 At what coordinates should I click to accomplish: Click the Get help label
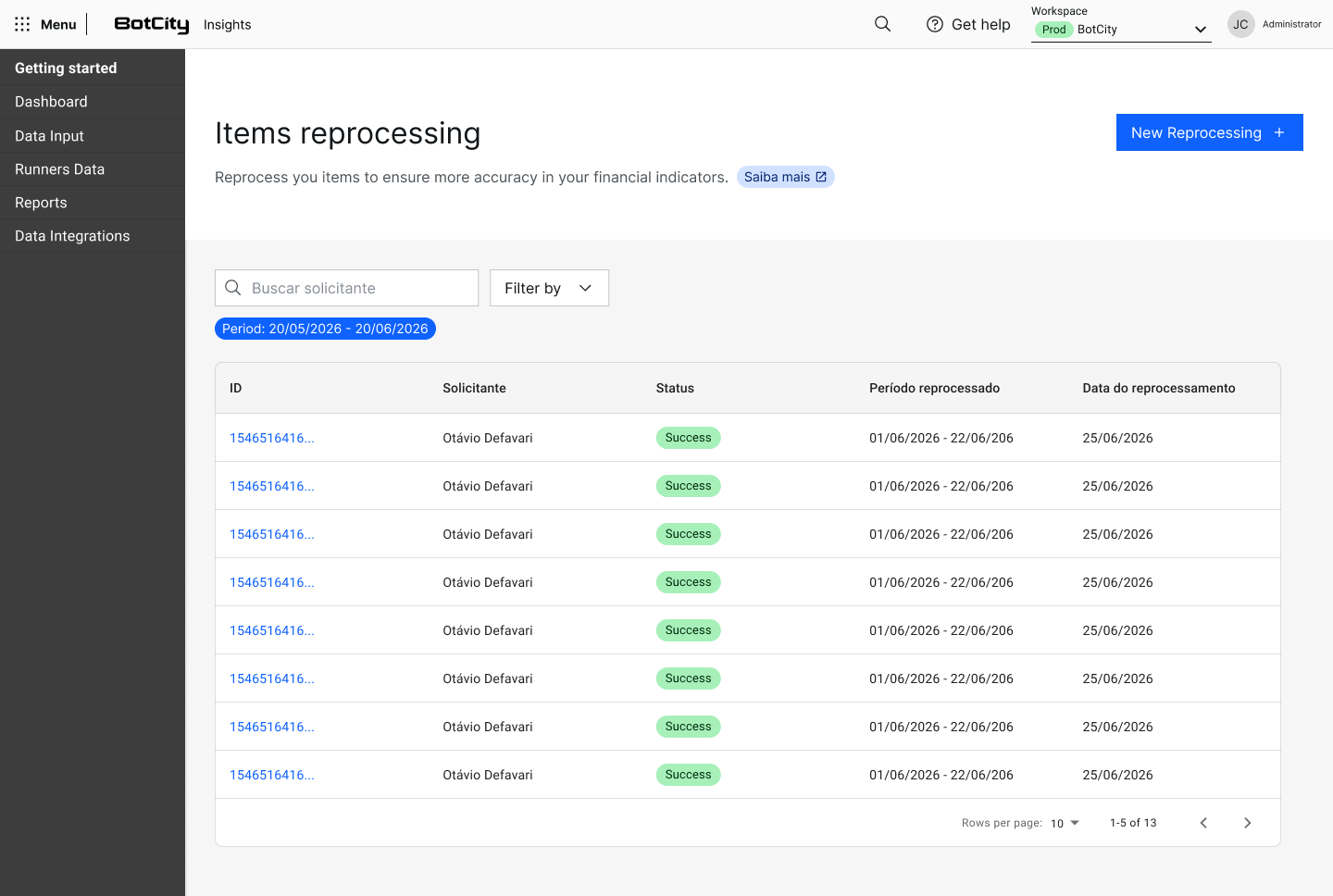(981, 24)
